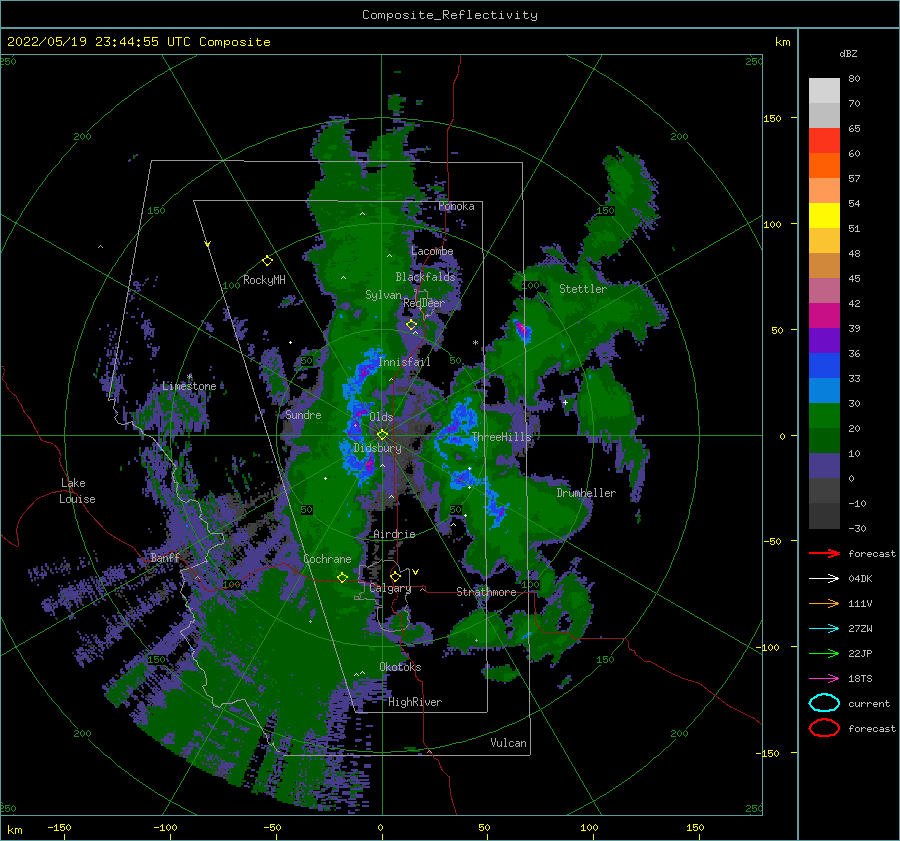Screen dimensions: 900x841
Task: Click the Drumheller city label
Action: [586, 493]
